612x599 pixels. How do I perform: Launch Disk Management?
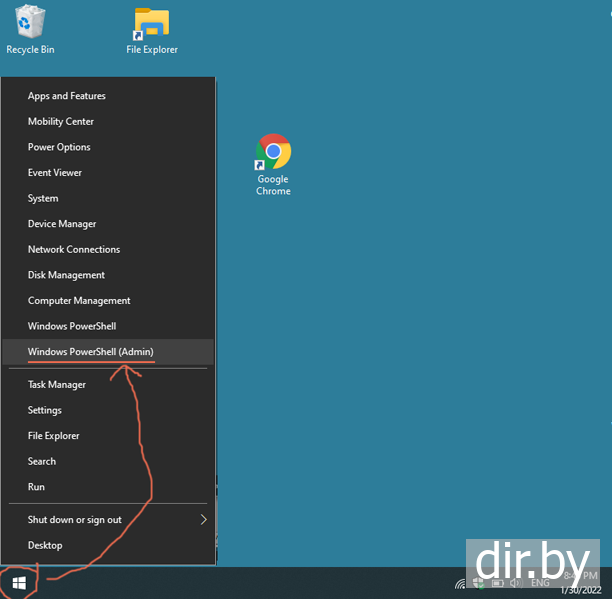click(108, 275)
